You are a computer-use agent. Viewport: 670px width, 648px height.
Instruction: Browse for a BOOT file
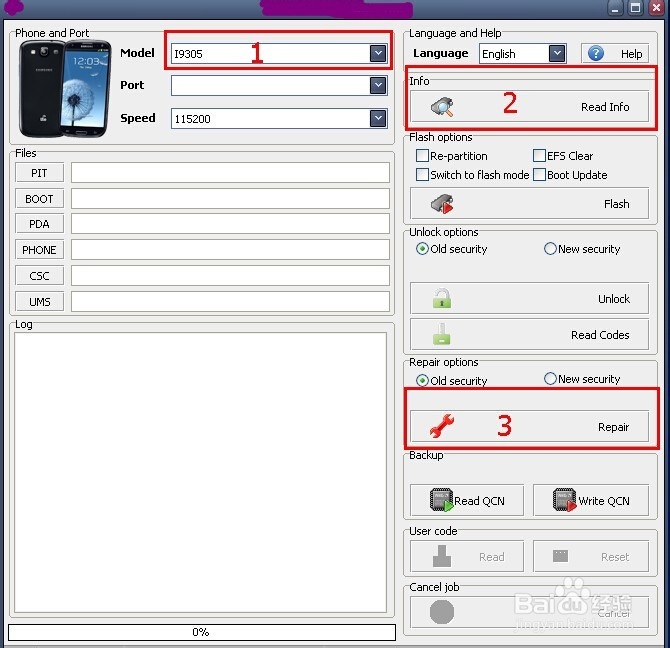[x=39, y=199]
